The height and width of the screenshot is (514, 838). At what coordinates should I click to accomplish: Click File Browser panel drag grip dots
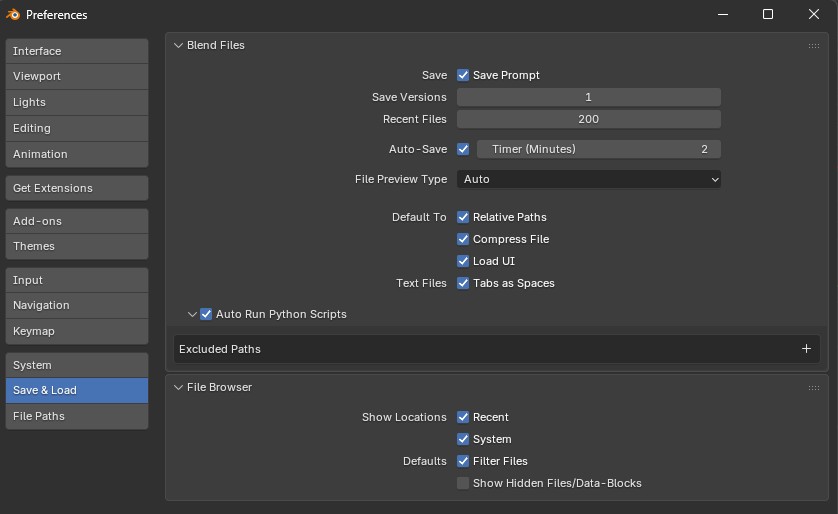[814, 388]
